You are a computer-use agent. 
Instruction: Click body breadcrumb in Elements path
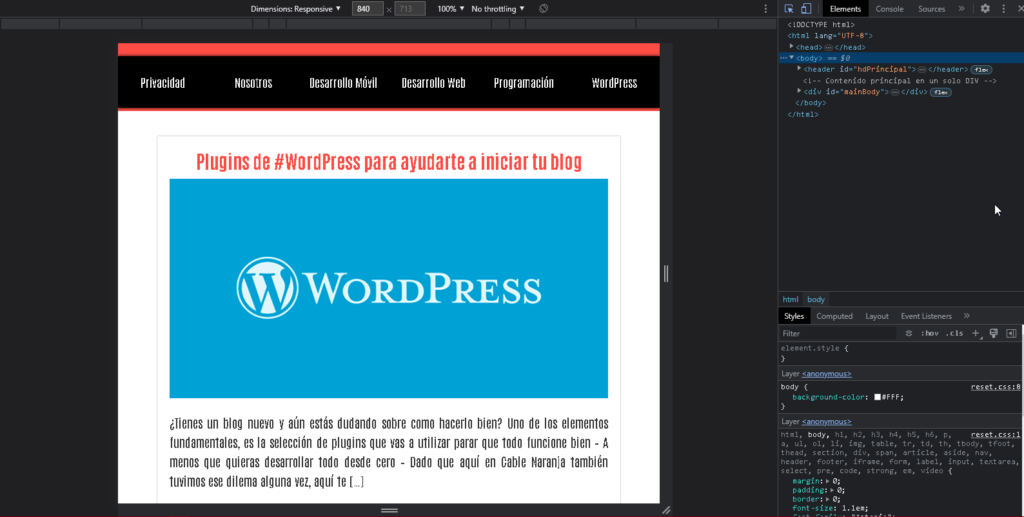(816, 300)
